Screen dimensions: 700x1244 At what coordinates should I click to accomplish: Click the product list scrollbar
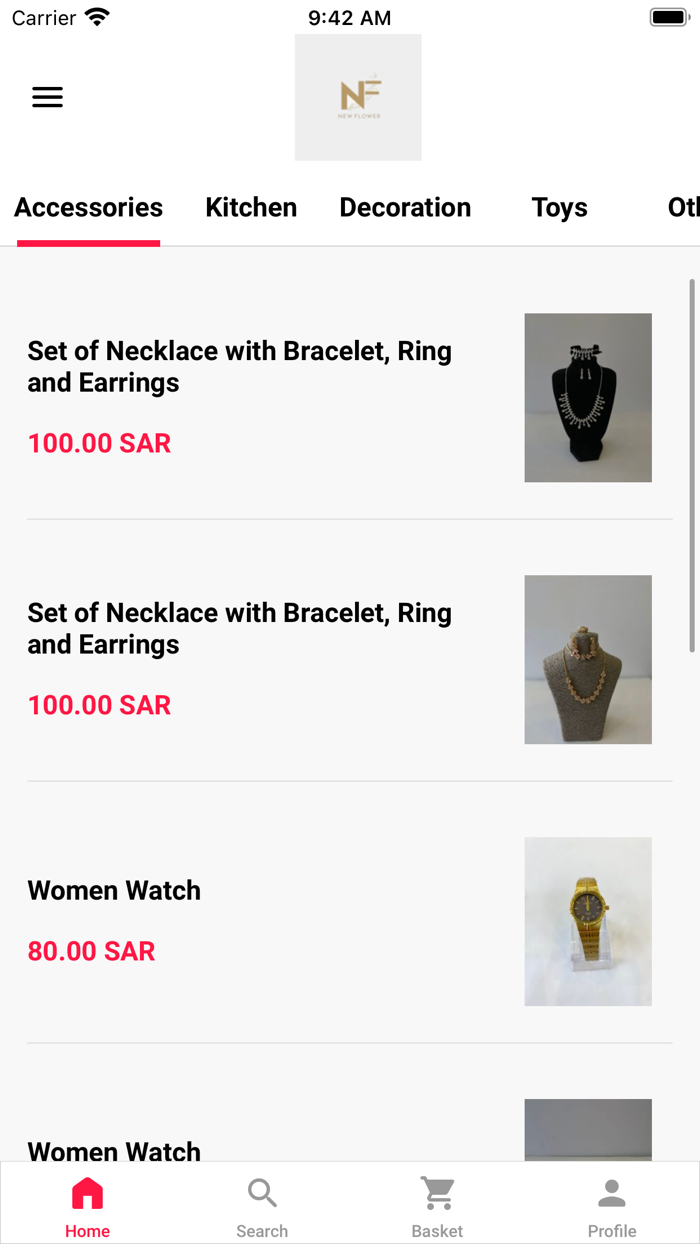tap(692, 466)
